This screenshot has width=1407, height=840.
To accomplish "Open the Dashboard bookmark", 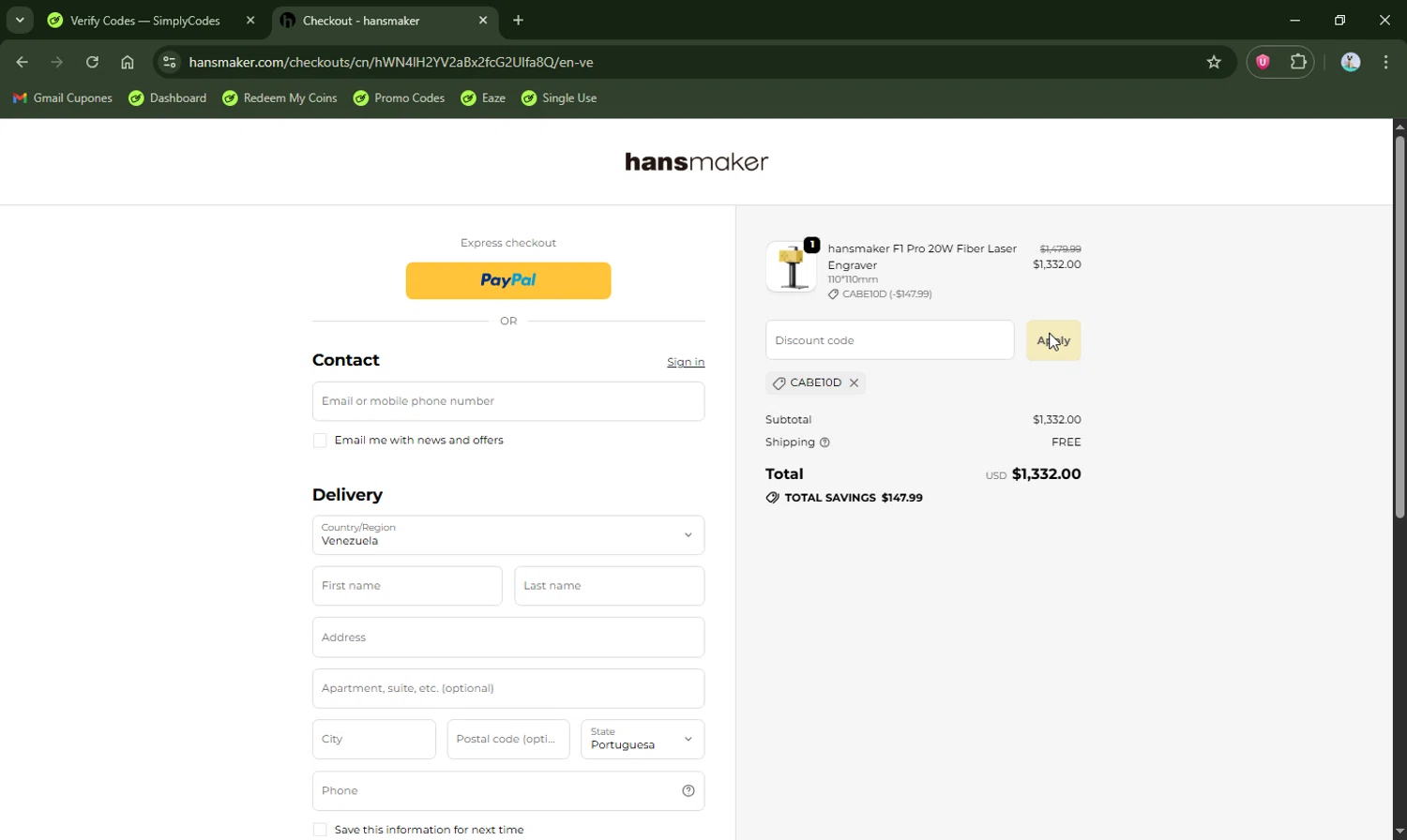I will point(168,98).
